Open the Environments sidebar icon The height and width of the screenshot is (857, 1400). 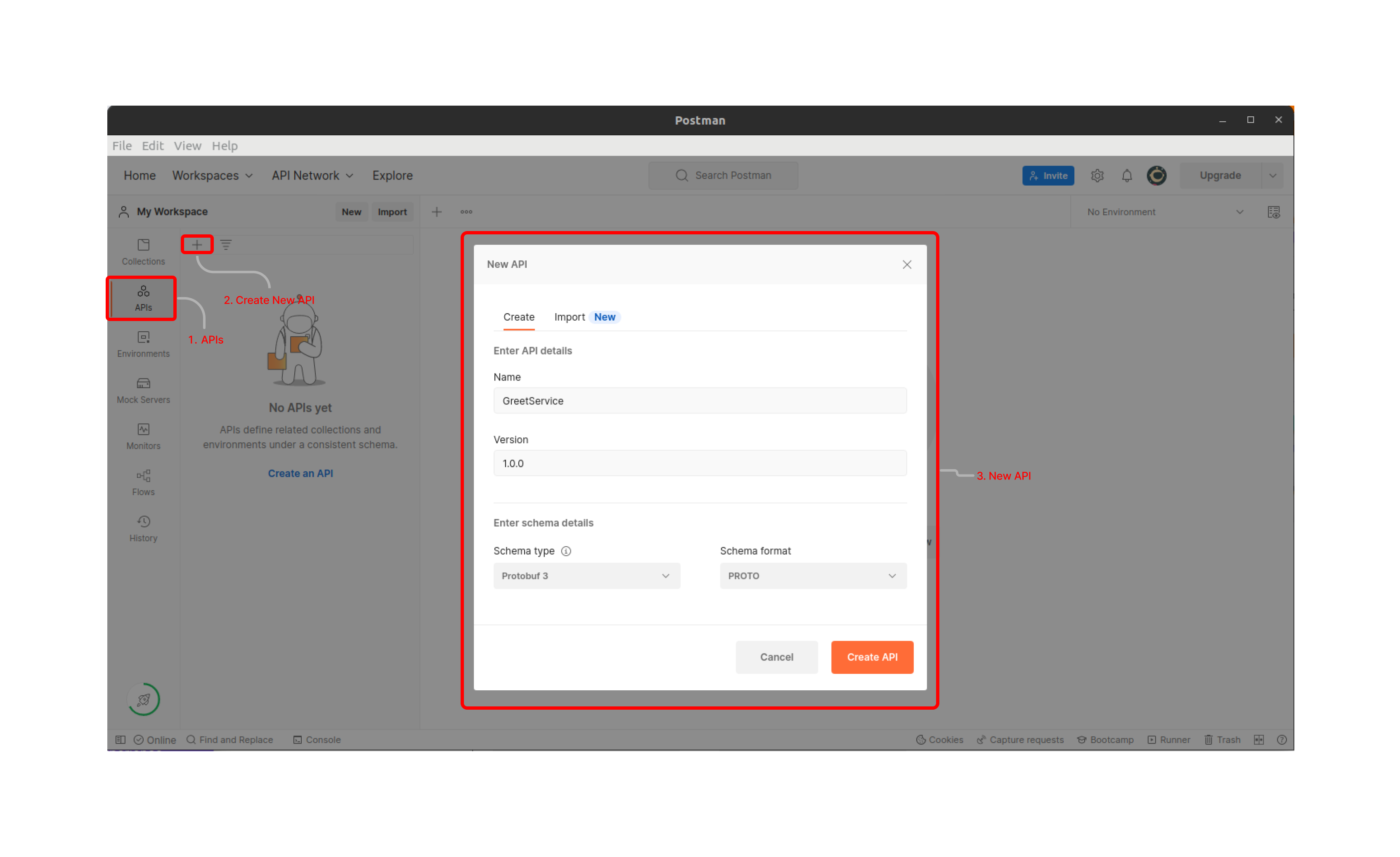[x=142, y=344]
